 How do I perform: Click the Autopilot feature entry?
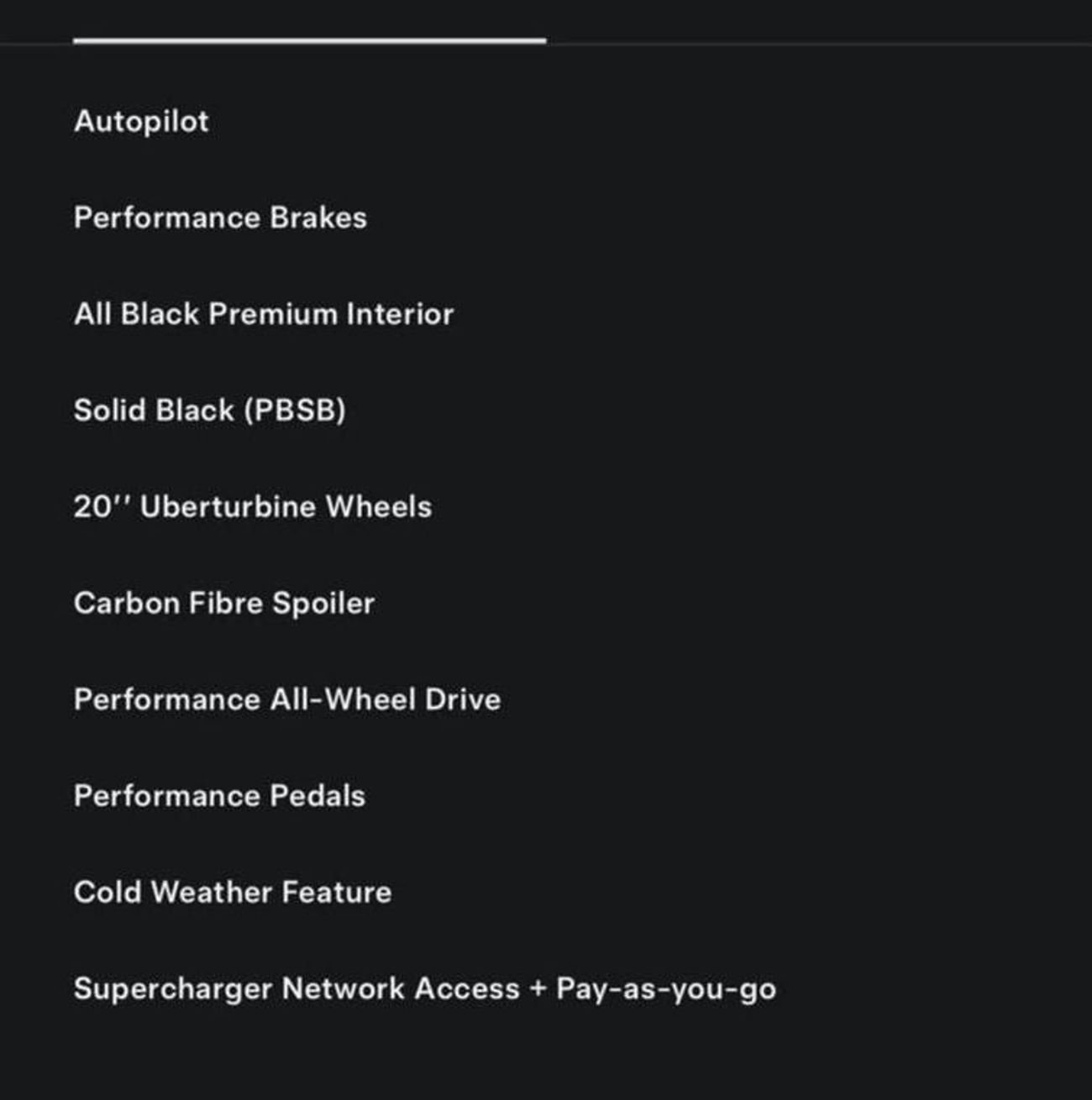pos(141,122)
